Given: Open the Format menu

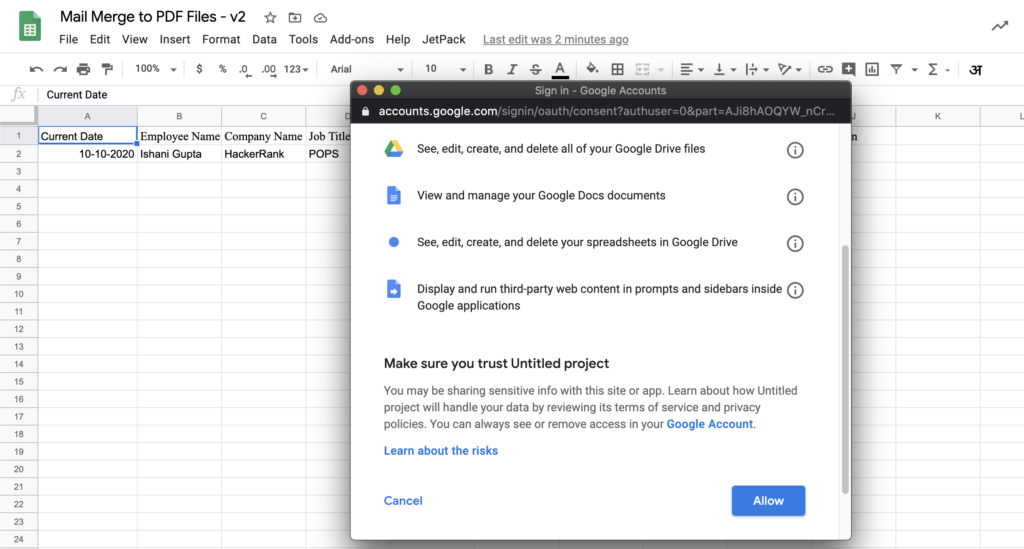Looking at the screenshot, I should pyautogui.click(x=221, y=39).
